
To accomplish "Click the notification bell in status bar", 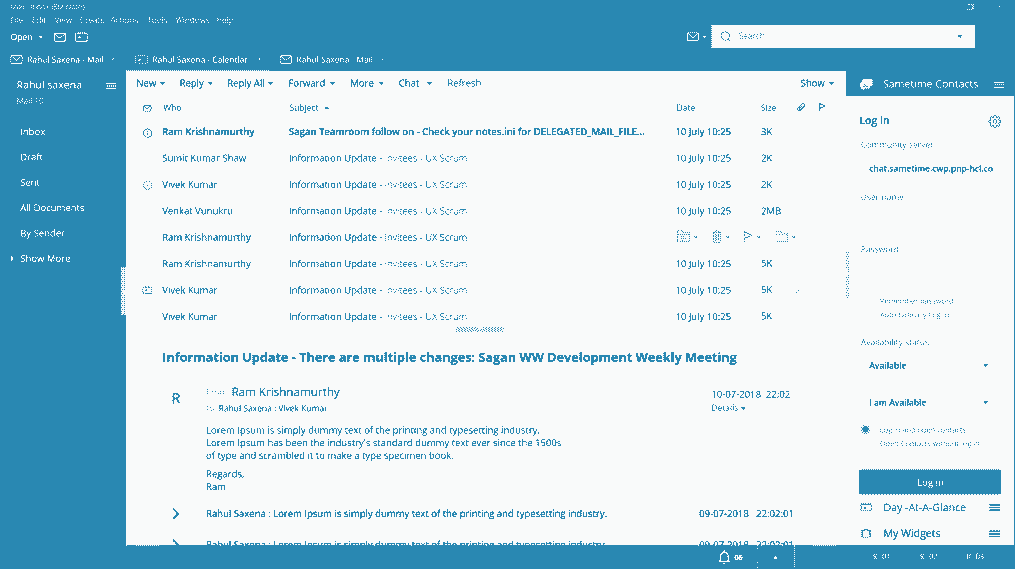I will 724,557.
